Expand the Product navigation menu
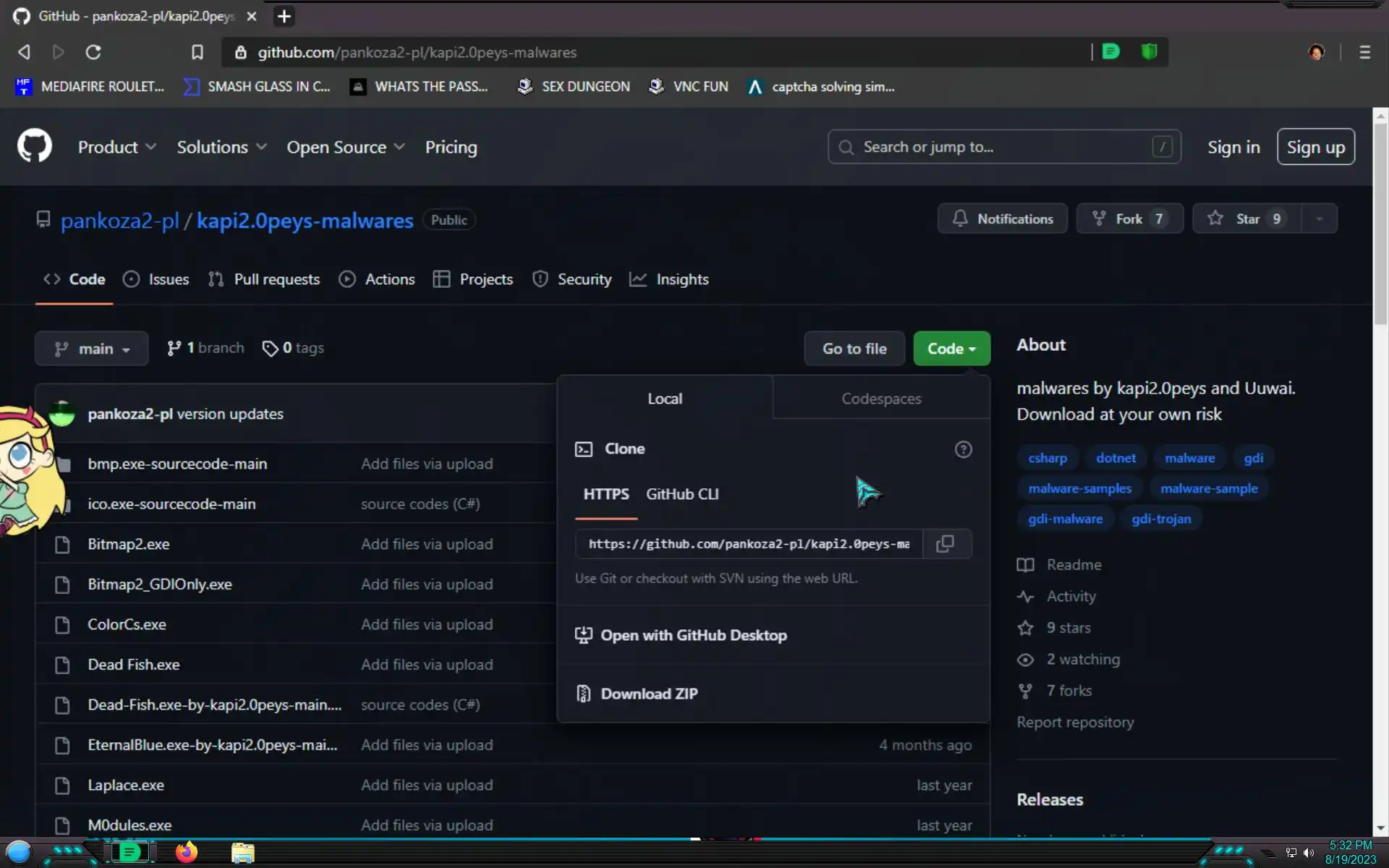Viewport: 1389px width, 868px height. pos(116,147)
